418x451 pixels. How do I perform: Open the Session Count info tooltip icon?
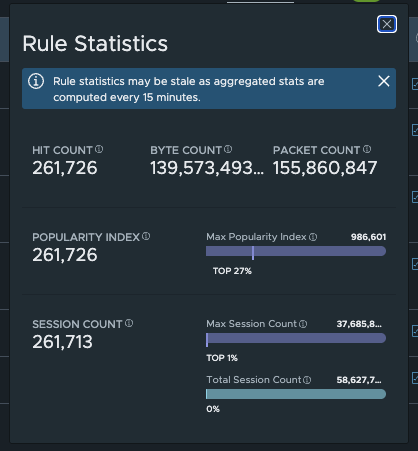click(x=129, y=323)
